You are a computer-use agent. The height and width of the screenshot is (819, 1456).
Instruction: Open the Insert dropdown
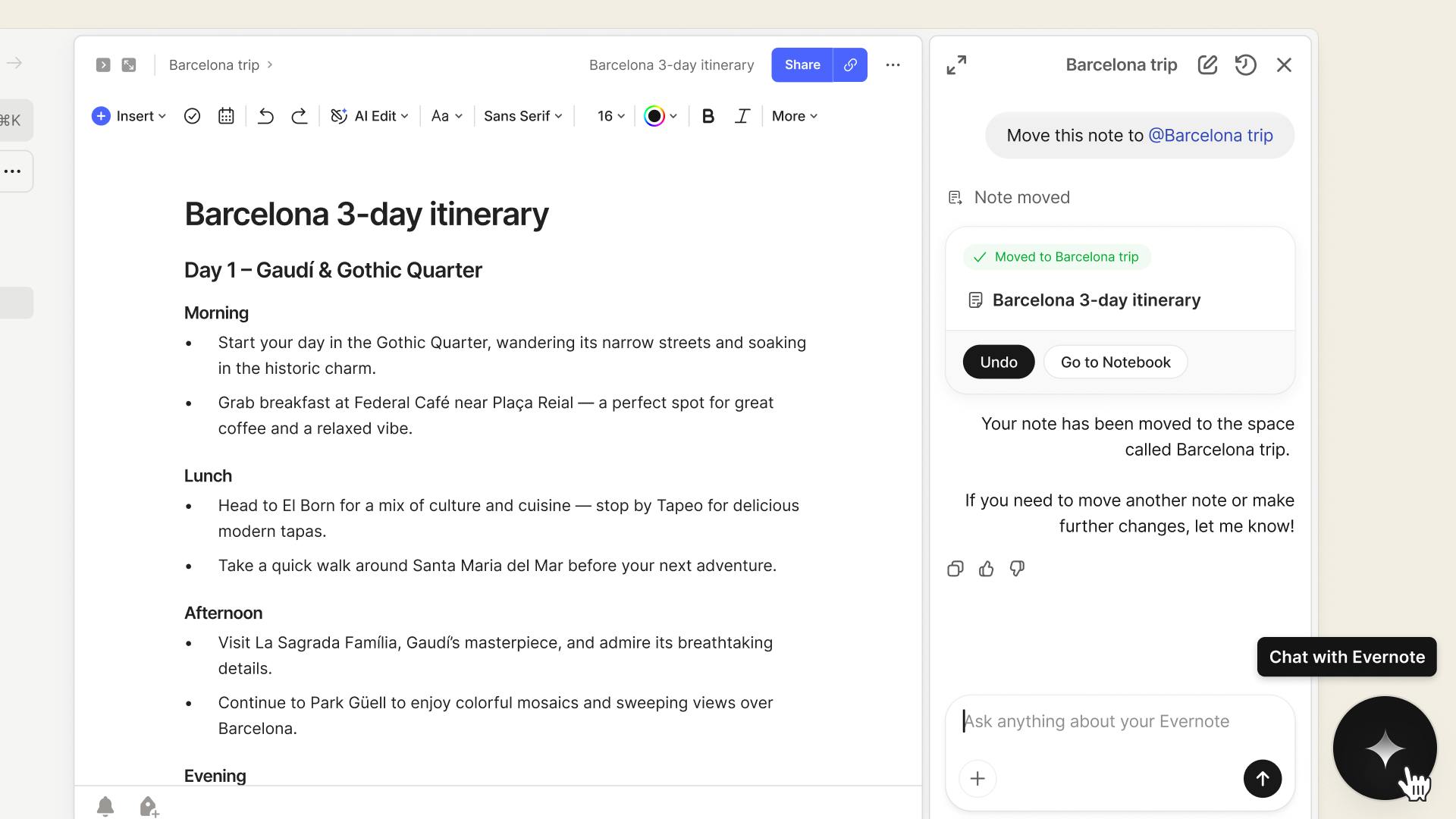tap(129, 116)
